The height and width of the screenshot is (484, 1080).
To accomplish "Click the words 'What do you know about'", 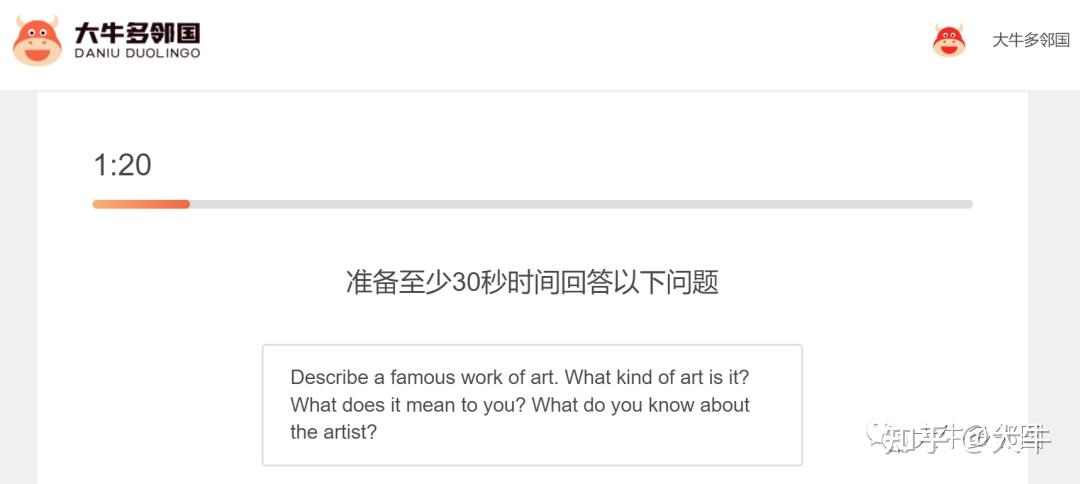I will tap(641, 405).
